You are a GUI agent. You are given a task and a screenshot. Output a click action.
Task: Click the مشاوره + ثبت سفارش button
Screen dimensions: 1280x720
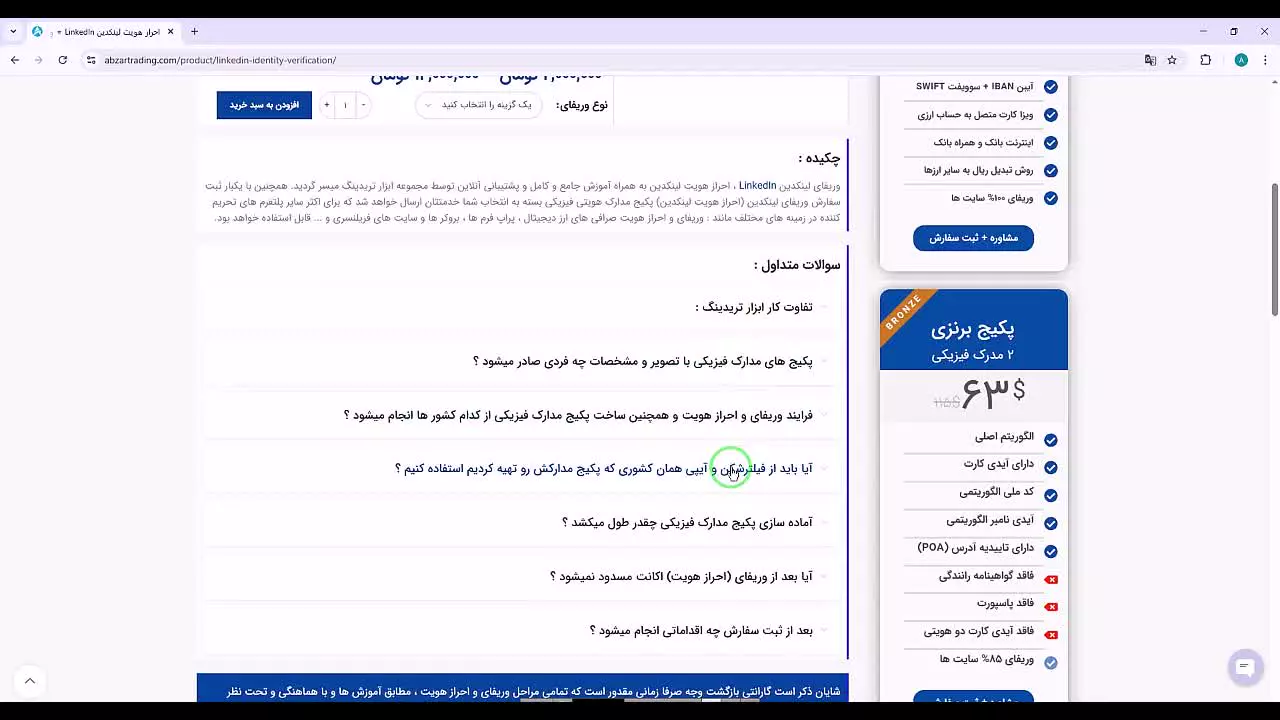pos(973,238)
